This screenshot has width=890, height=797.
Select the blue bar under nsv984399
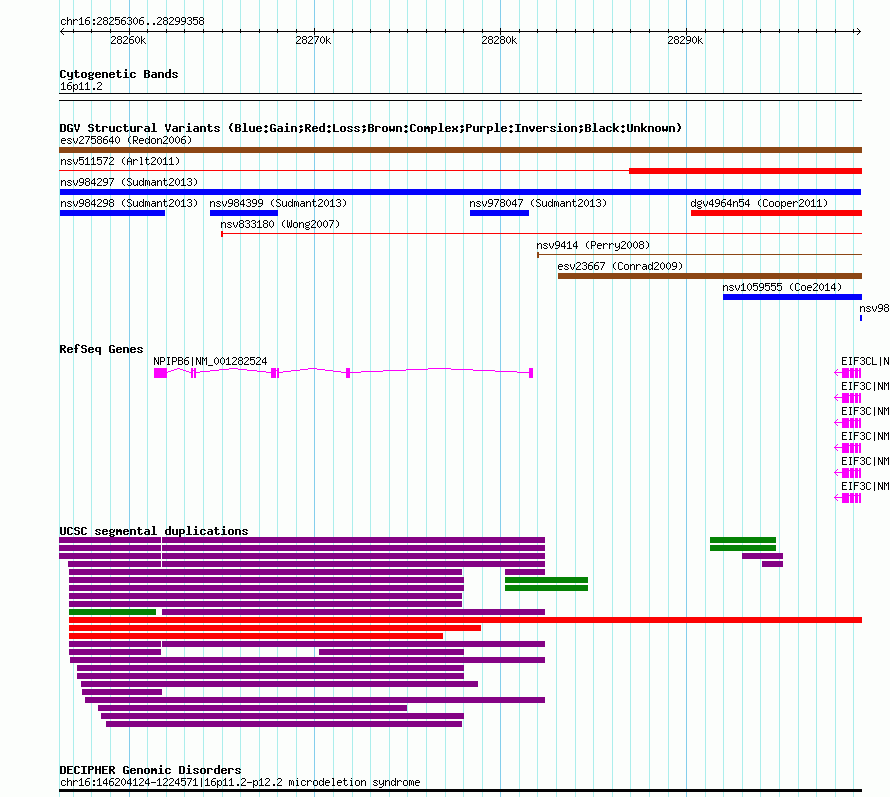[244, 213]
